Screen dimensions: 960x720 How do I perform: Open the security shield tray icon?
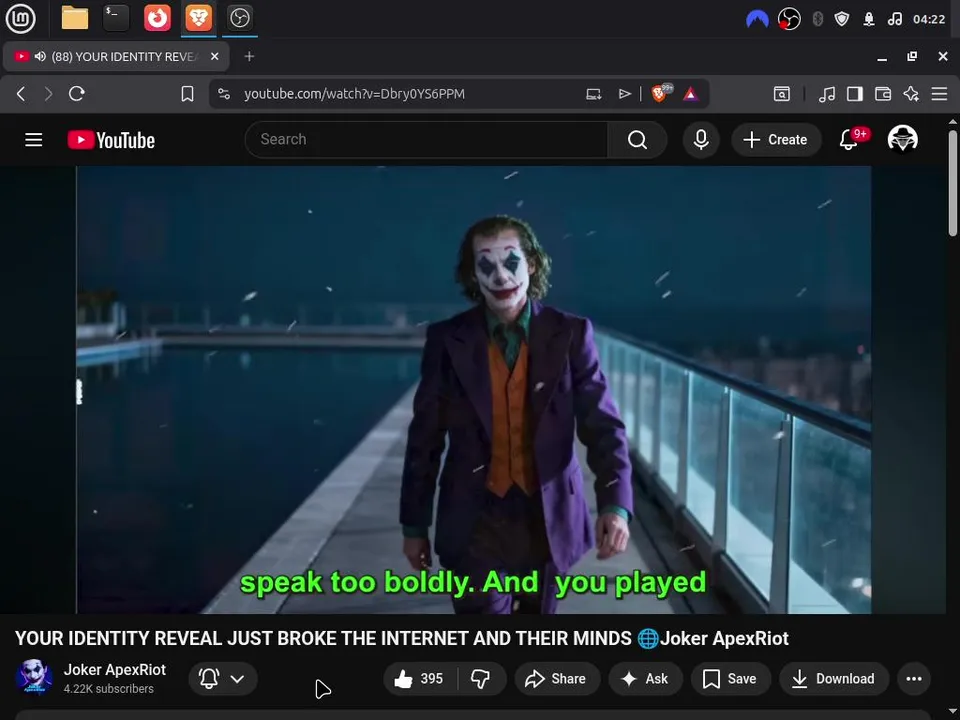[842, 20]
